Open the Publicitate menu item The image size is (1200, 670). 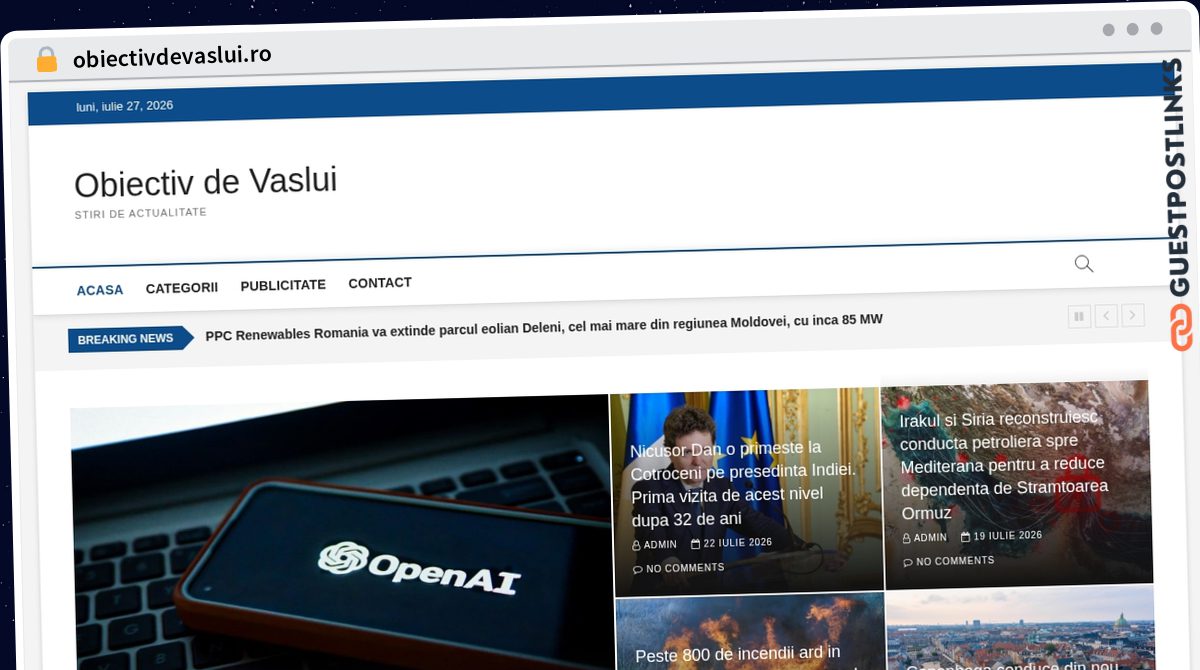(x=283, y=285)
